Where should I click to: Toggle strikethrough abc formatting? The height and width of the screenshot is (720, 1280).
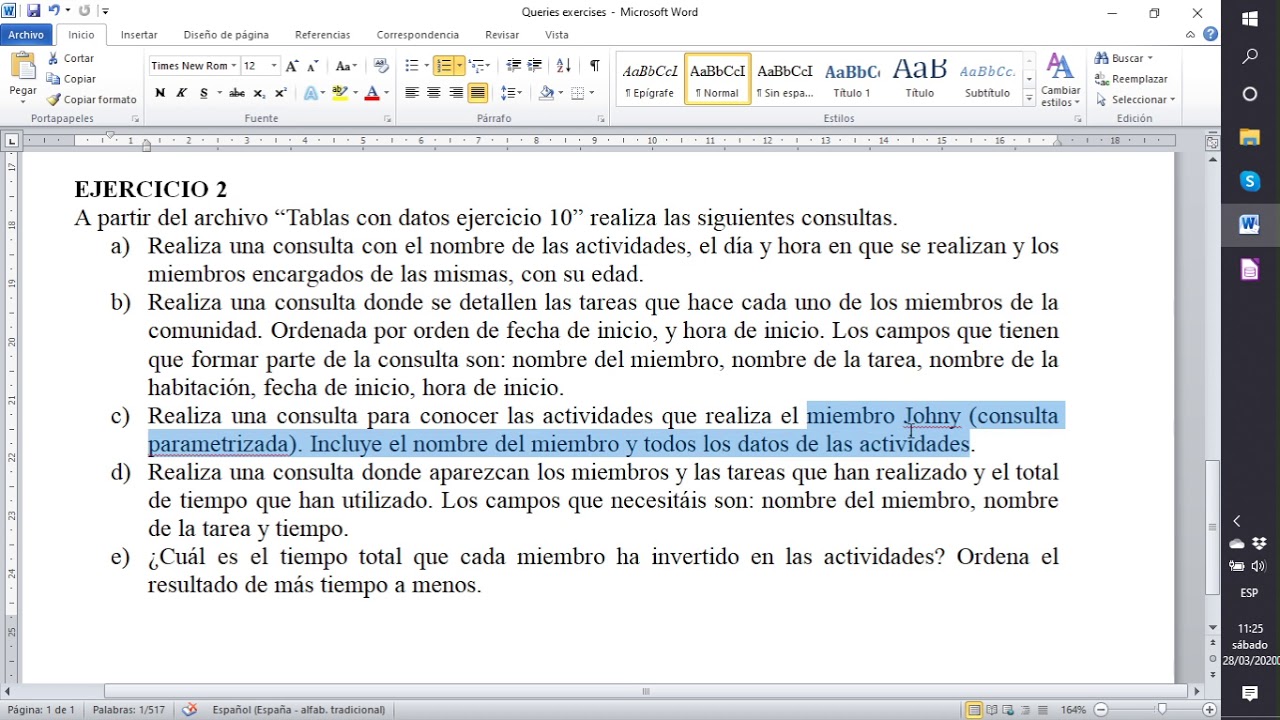click(237, 93)
